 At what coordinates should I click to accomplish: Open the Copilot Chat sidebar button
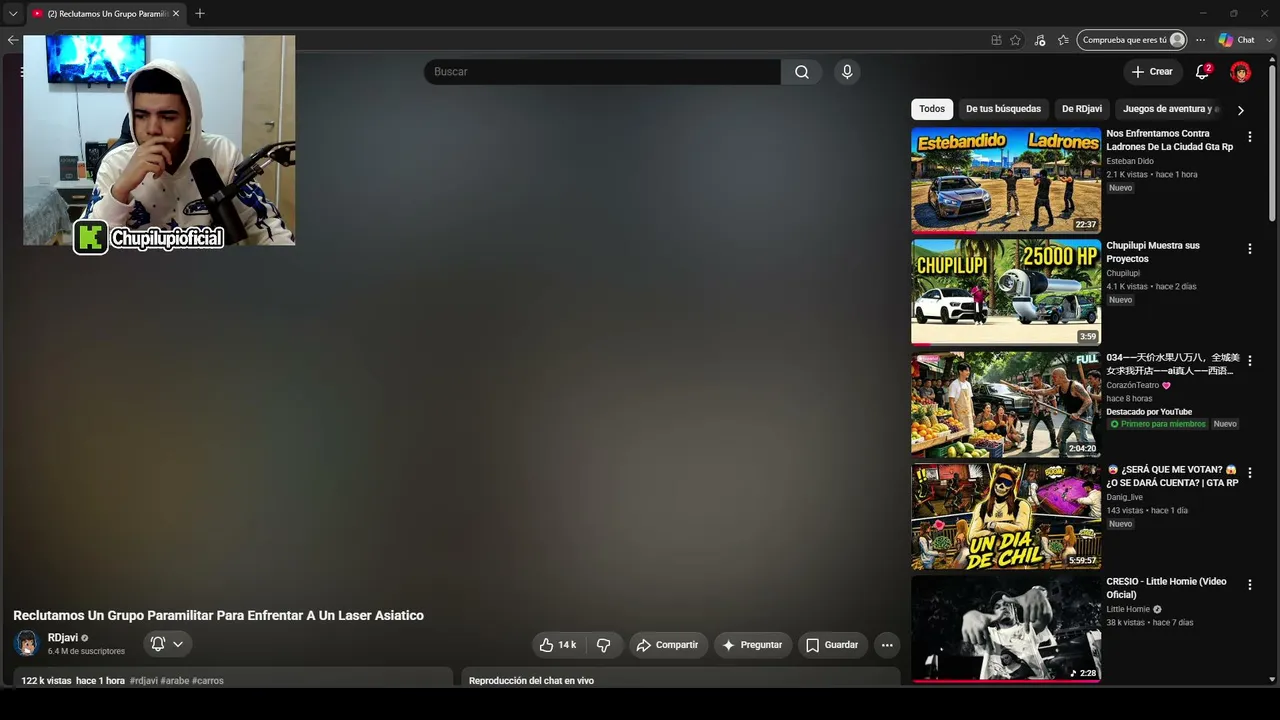[1237, 40]
